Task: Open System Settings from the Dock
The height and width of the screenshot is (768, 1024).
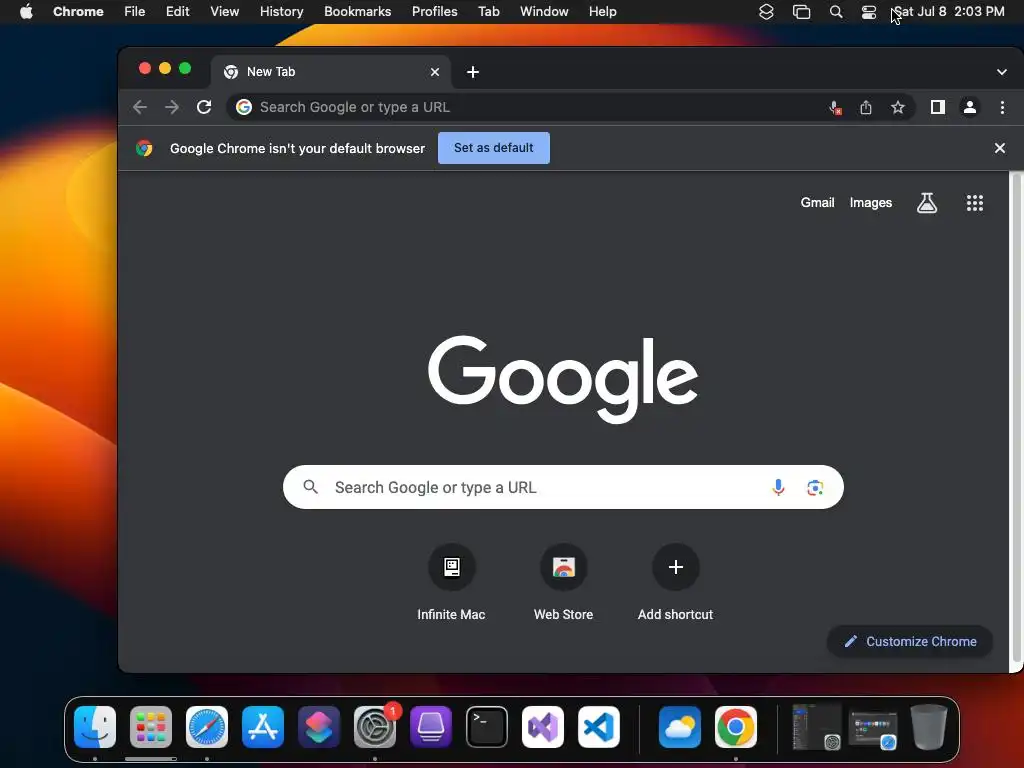Action: (375, 727)
